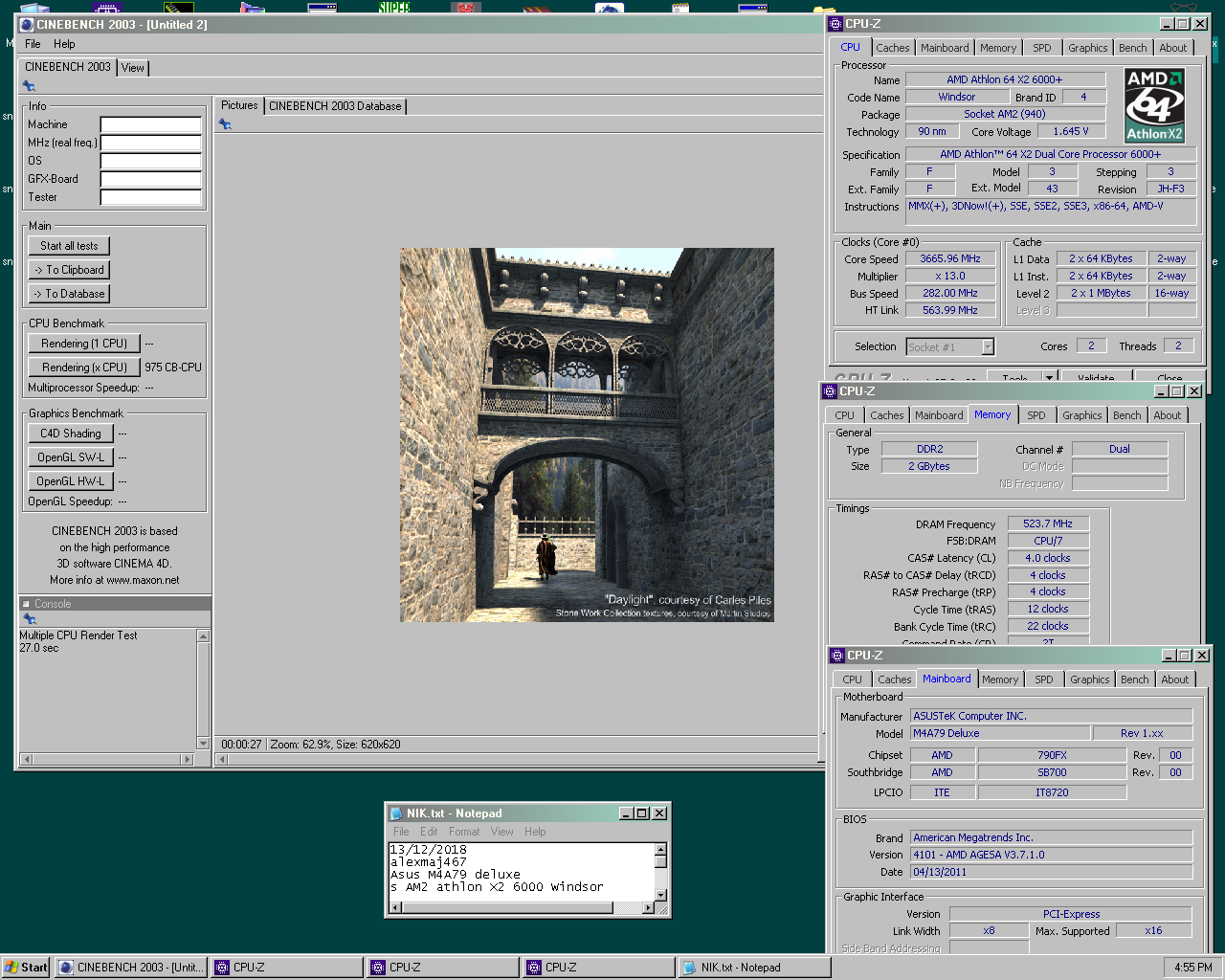Click the CINEBENCH 2003 title bar icon

tap(27, 25)
